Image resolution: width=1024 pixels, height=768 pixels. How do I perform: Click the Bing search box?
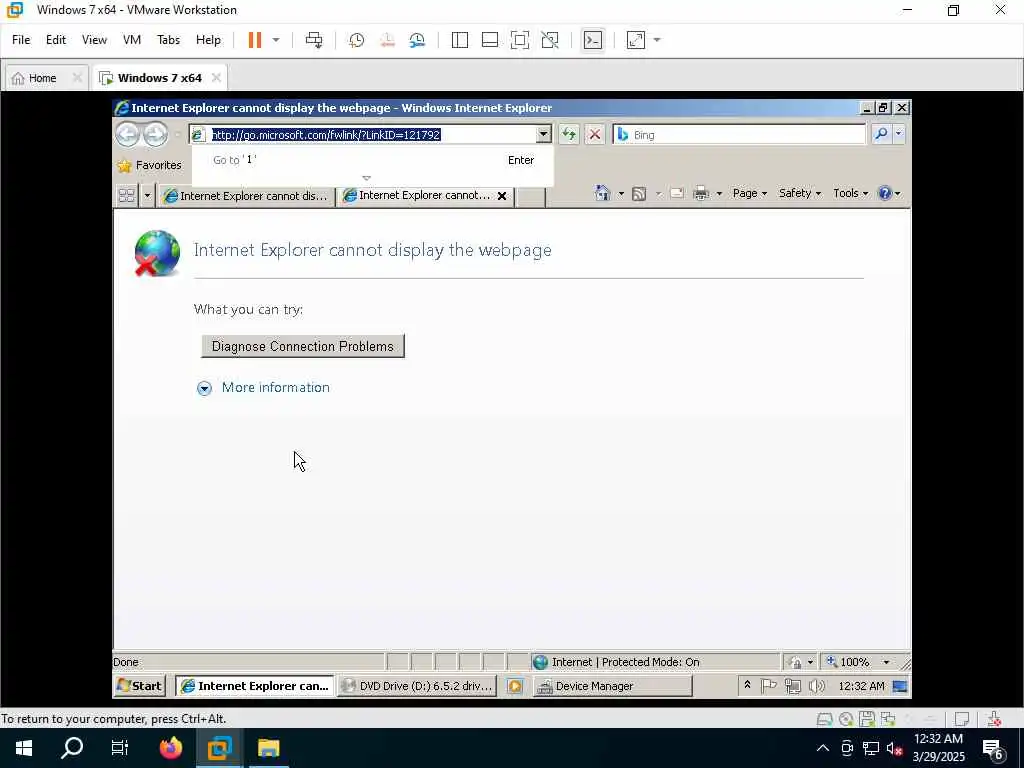click(x=739, y=135)
